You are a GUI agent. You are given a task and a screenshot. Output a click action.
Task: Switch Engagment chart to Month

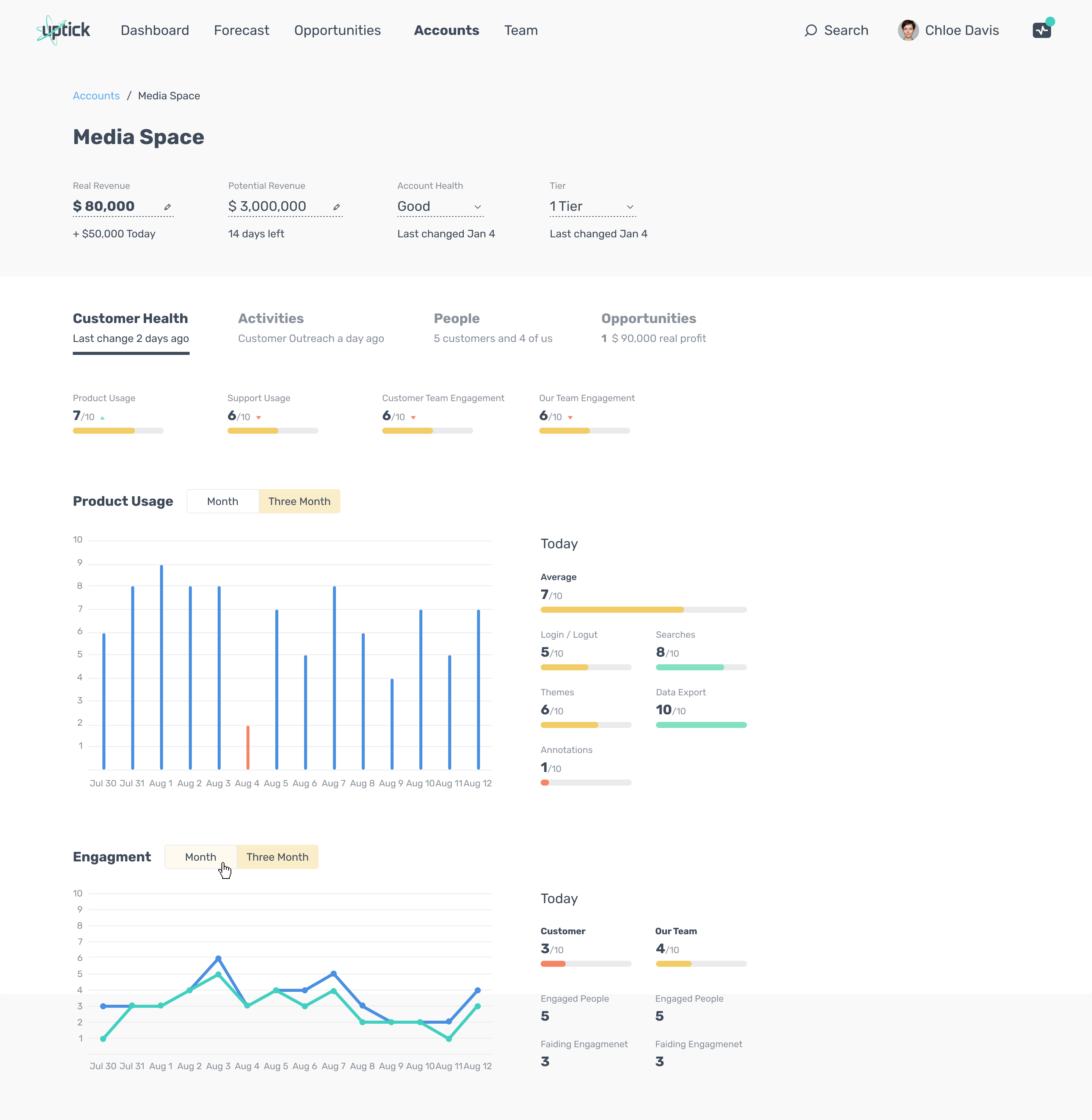201,857
